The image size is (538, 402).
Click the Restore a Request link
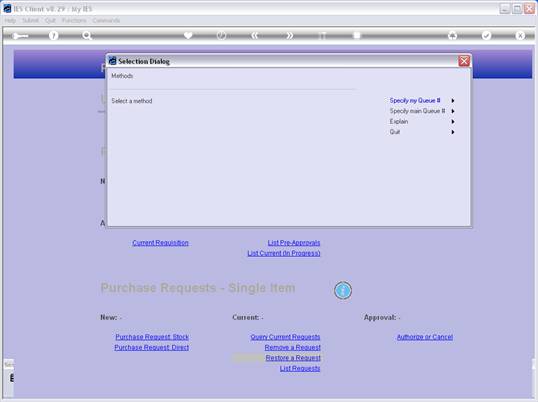pyautogui.click(x=293, y=358)
